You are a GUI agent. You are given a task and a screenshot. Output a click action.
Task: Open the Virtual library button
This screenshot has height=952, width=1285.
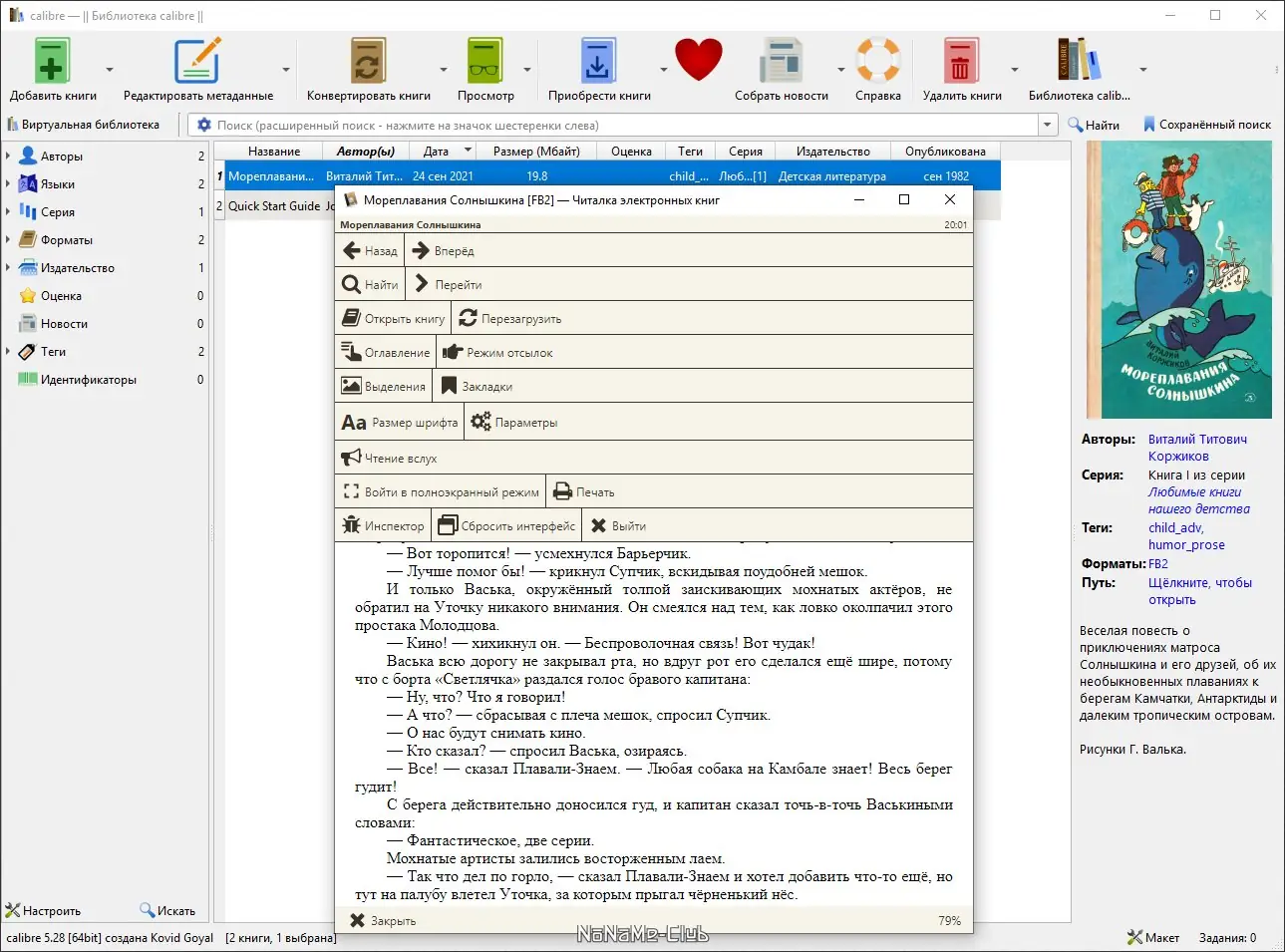(84, 125)
